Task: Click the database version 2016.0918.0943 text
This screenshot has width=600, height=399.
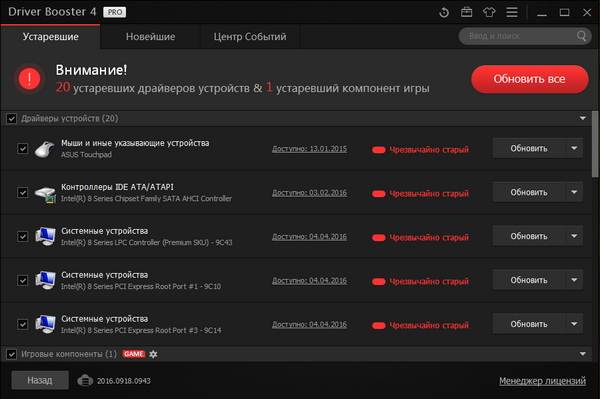Action: tap(124, 381)
